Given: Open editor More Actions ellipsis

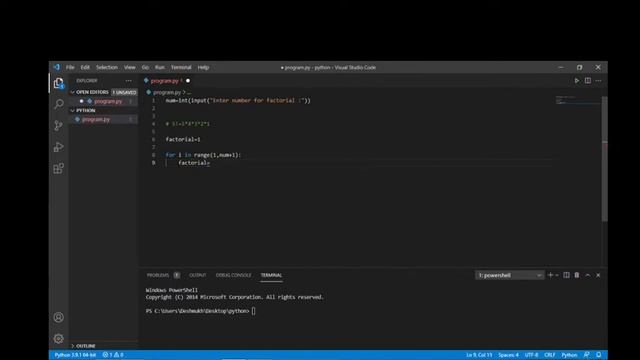Looking at the screenshot, I should 598,81.
